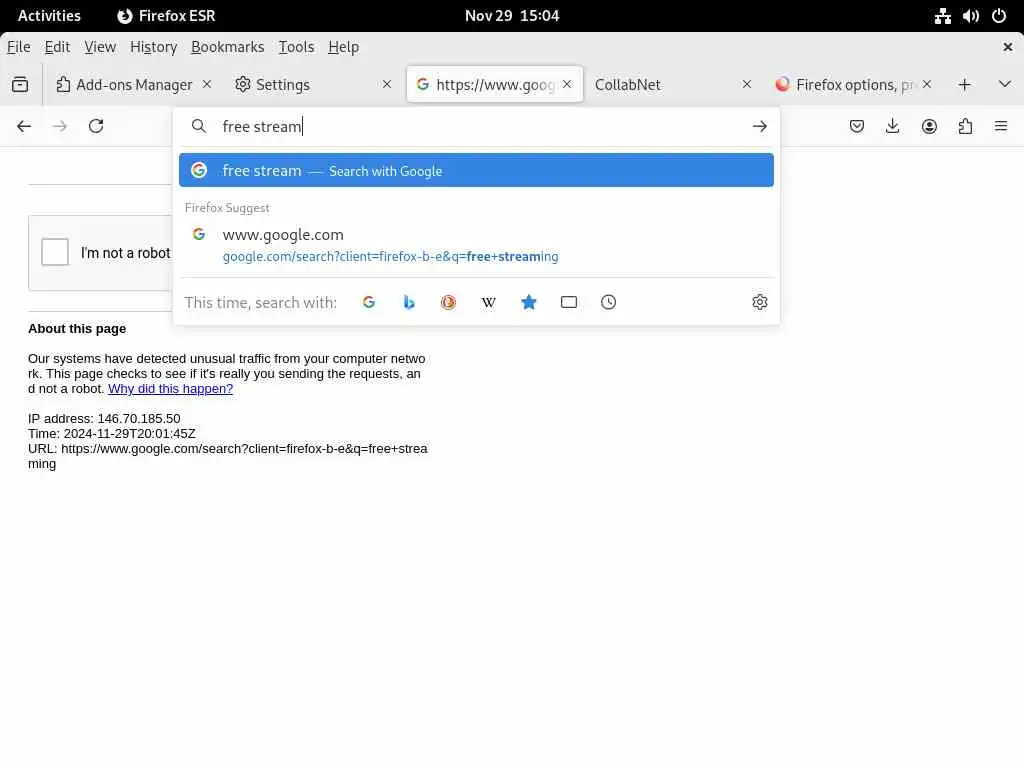Go back using the back arrow
Image resolution: width=1024 pixels, height=768 pixels.
click(24, 126)
